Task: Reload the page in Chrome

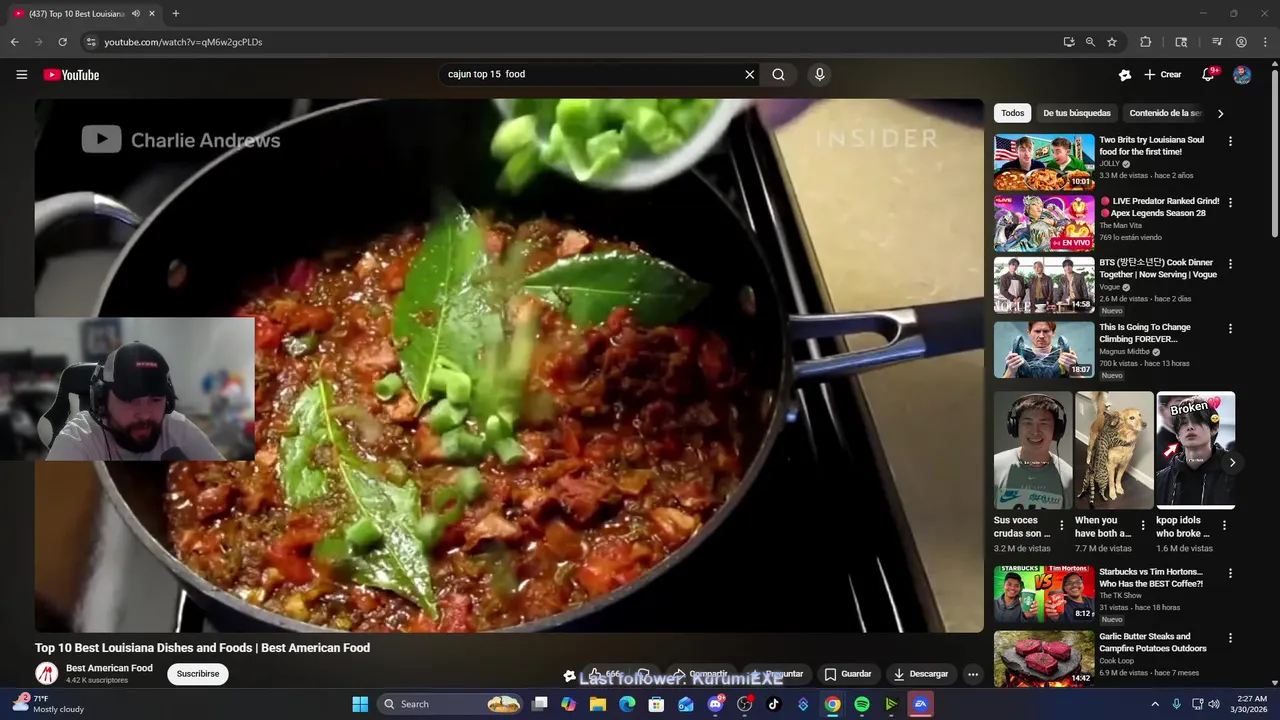Action: tap(62, 42)
